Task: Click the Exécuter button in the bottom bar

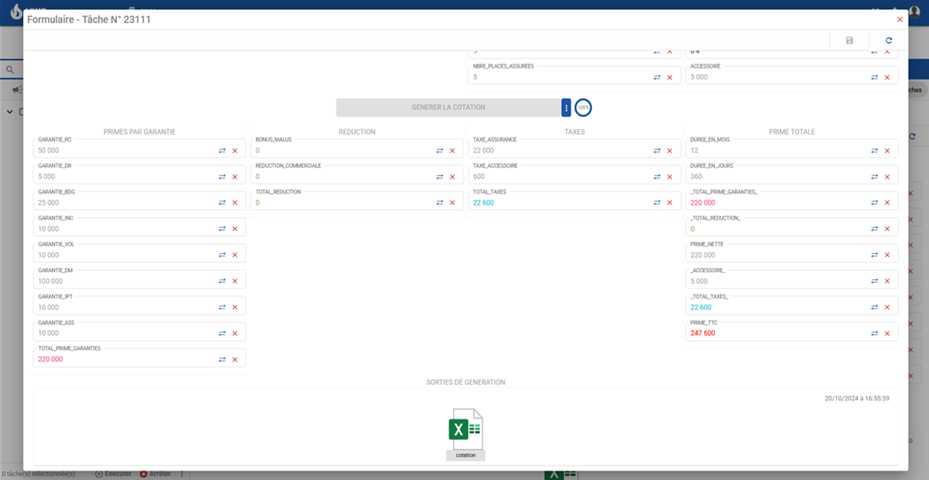Action: tap(114, 473)
